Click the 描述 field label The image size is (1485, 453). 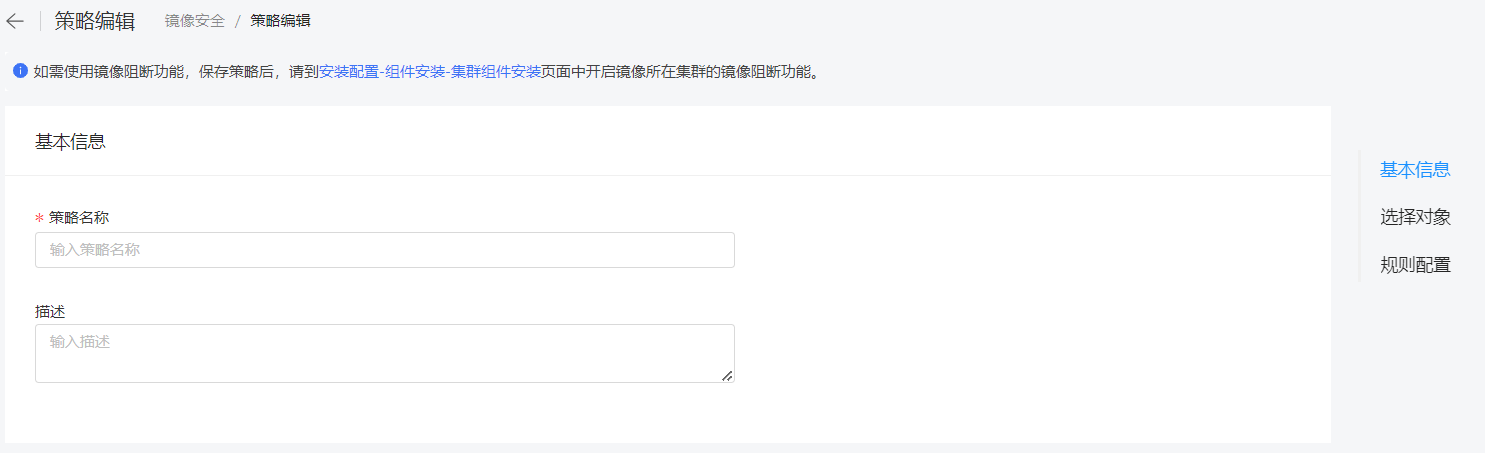[x=50, y=312]
